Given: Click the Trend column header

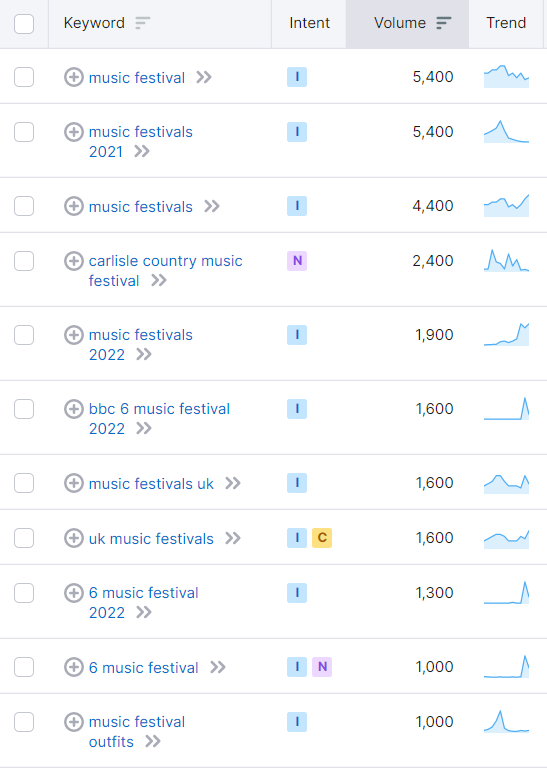Looking at the screenshot, I should [x=506, y=23].
